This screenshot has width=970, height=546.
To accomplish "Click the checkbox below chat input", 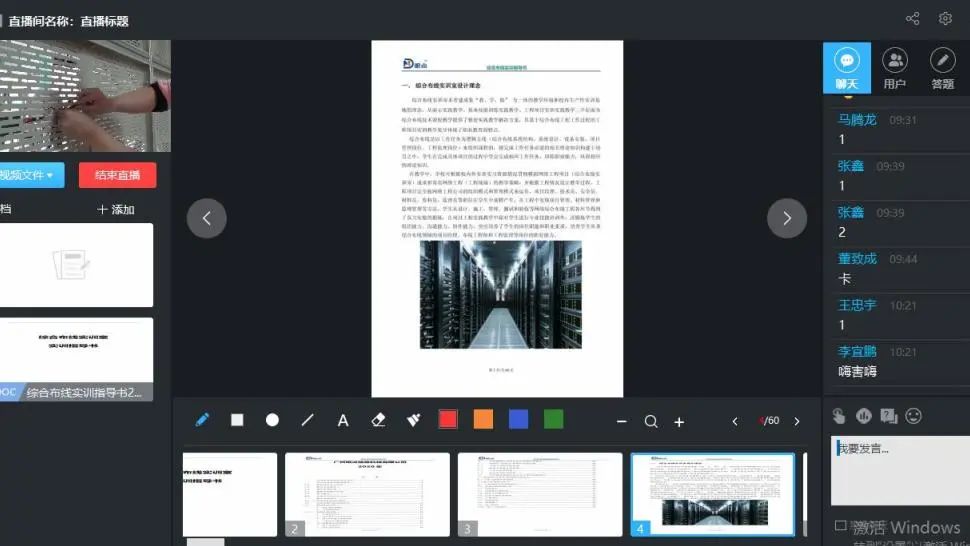I will point(840,526).
